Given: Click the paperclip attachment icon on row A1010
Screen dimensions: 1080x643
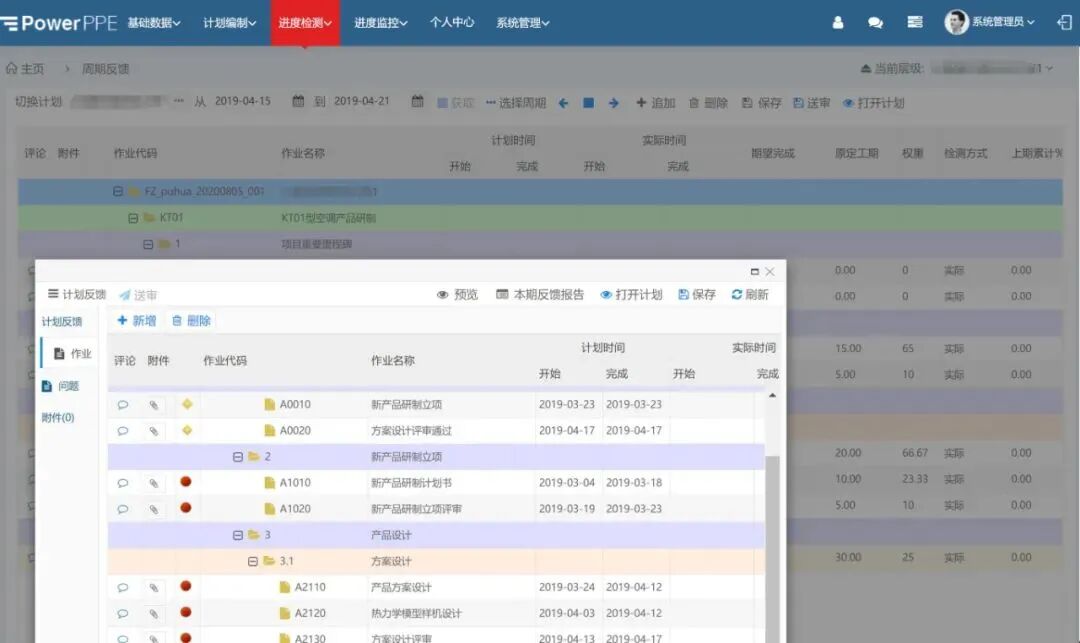Looking at the screenshot, I should tap(152, 482).
